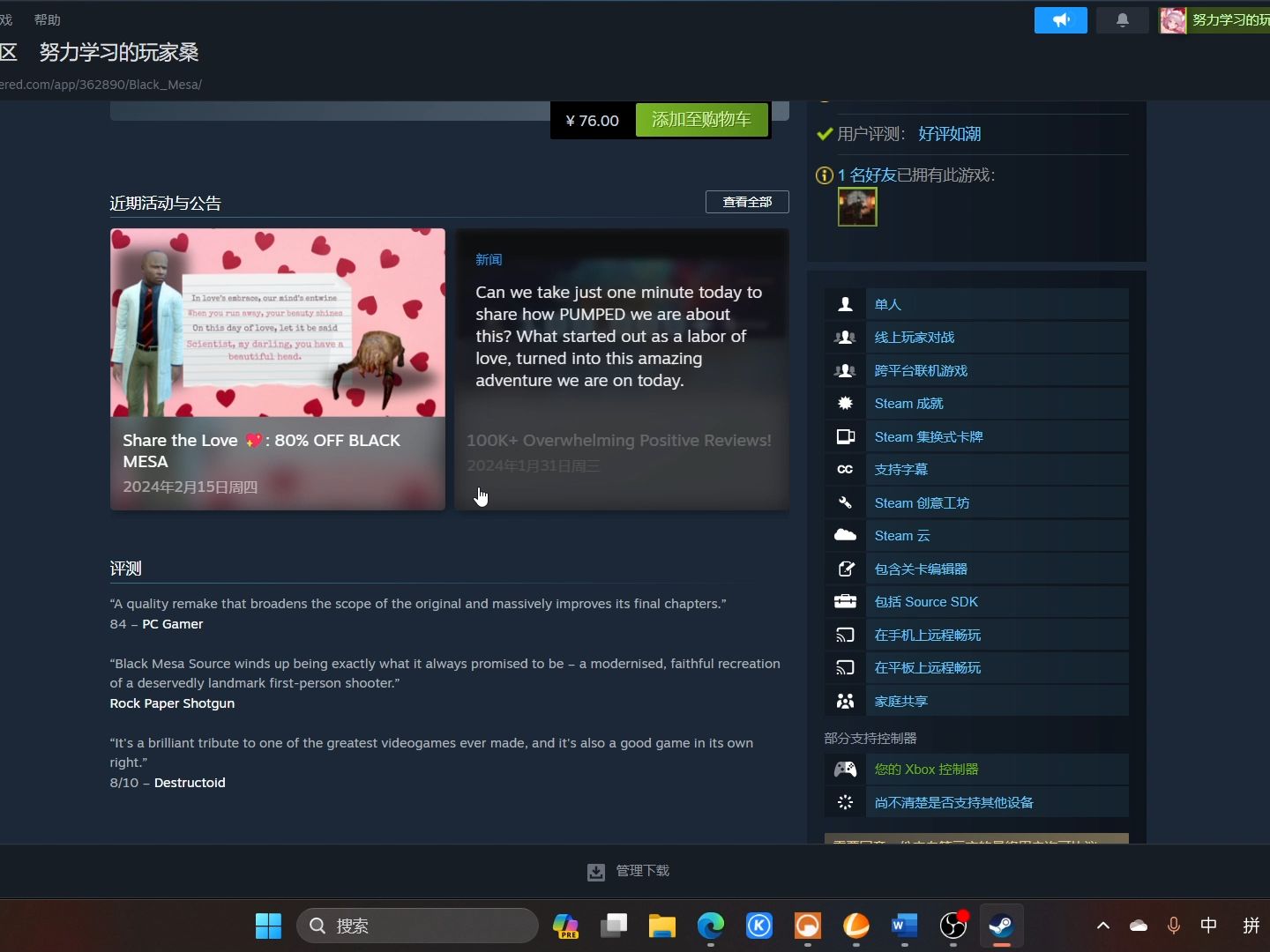This screenshot has height=952, width=1270.
Task: Click the microphone tray icon
Action: [1174, 926]
